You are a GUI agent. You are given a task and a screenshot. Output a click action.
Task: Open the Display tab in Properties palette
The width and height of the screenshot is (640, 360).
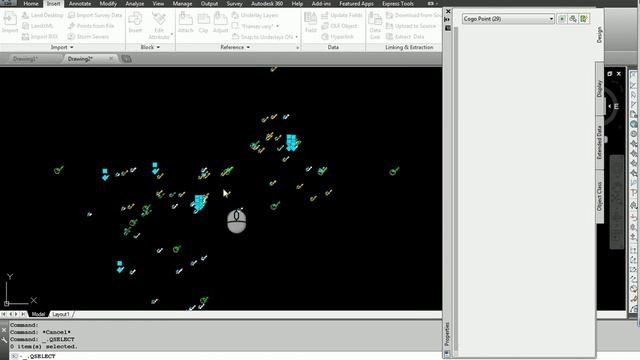(x=599, y=89)
